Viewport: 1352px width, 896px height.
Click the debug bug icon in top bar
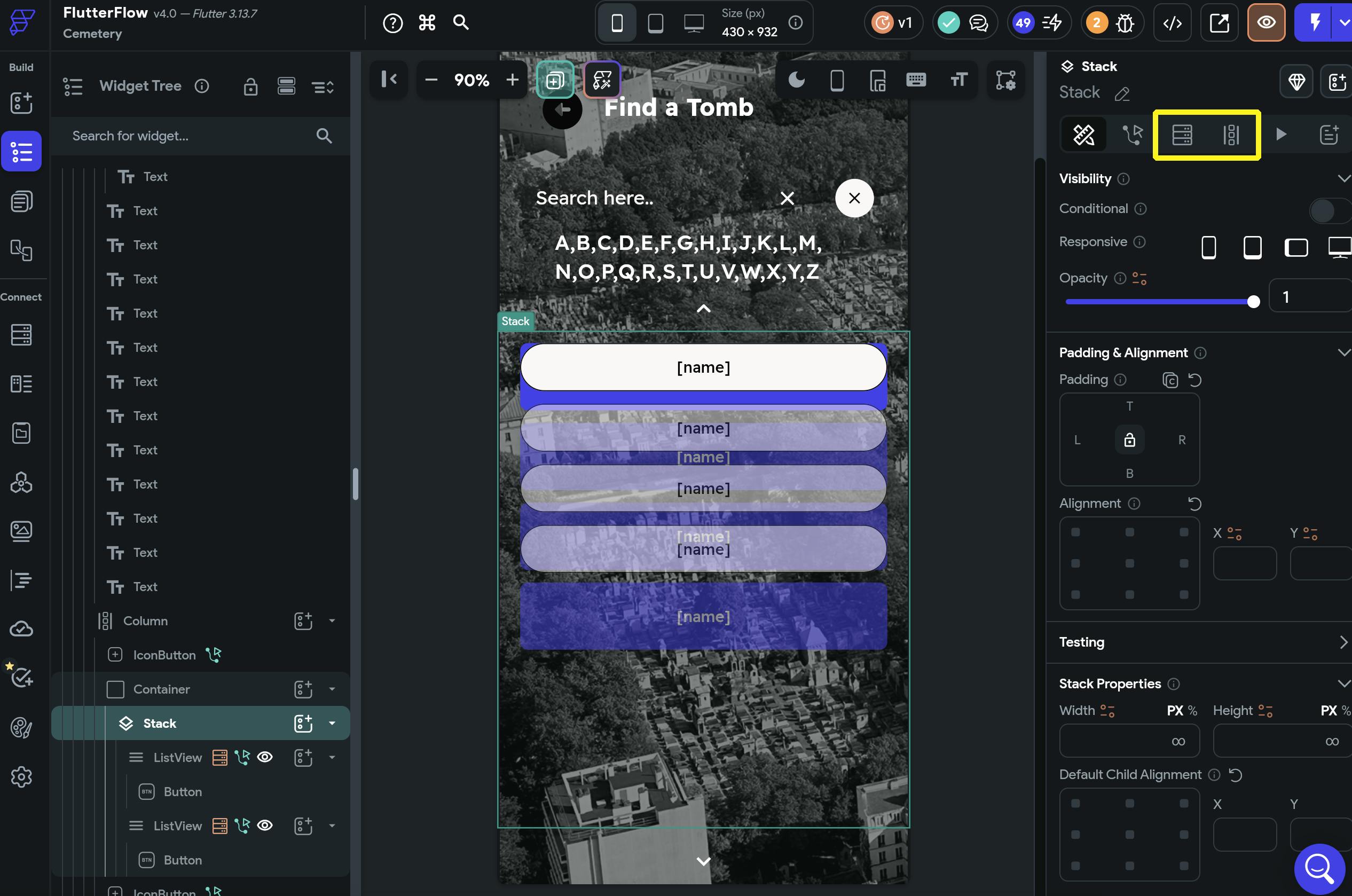tap(1125, 23)
